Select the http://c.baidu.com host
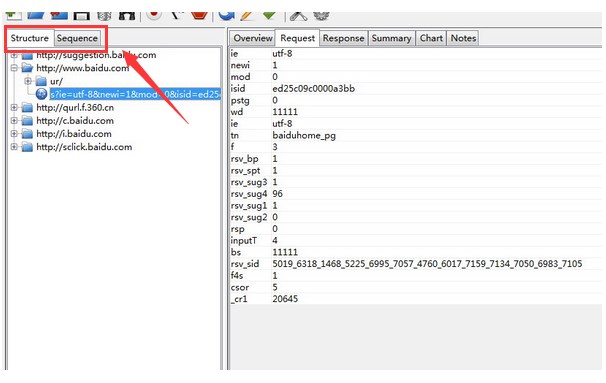 pyautogui.click(x=75, y=121)
